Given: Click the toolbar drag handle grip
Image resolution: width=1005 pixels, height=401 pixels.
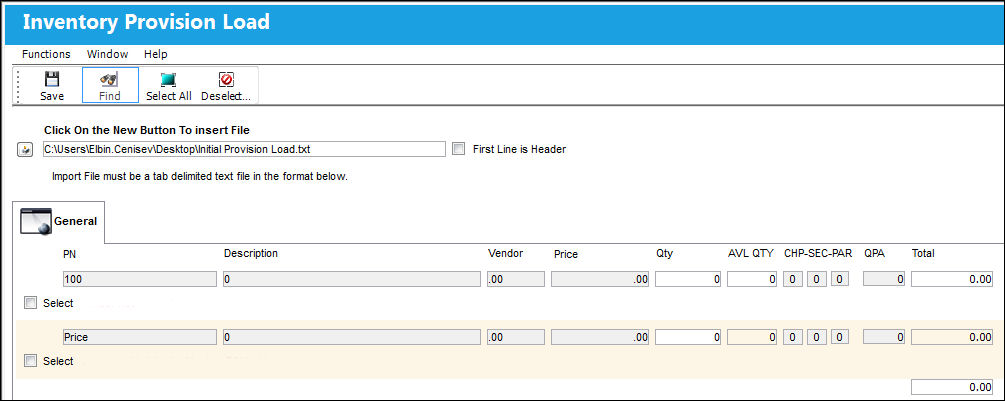Looking at the screenshot, I should click(18, 85).
